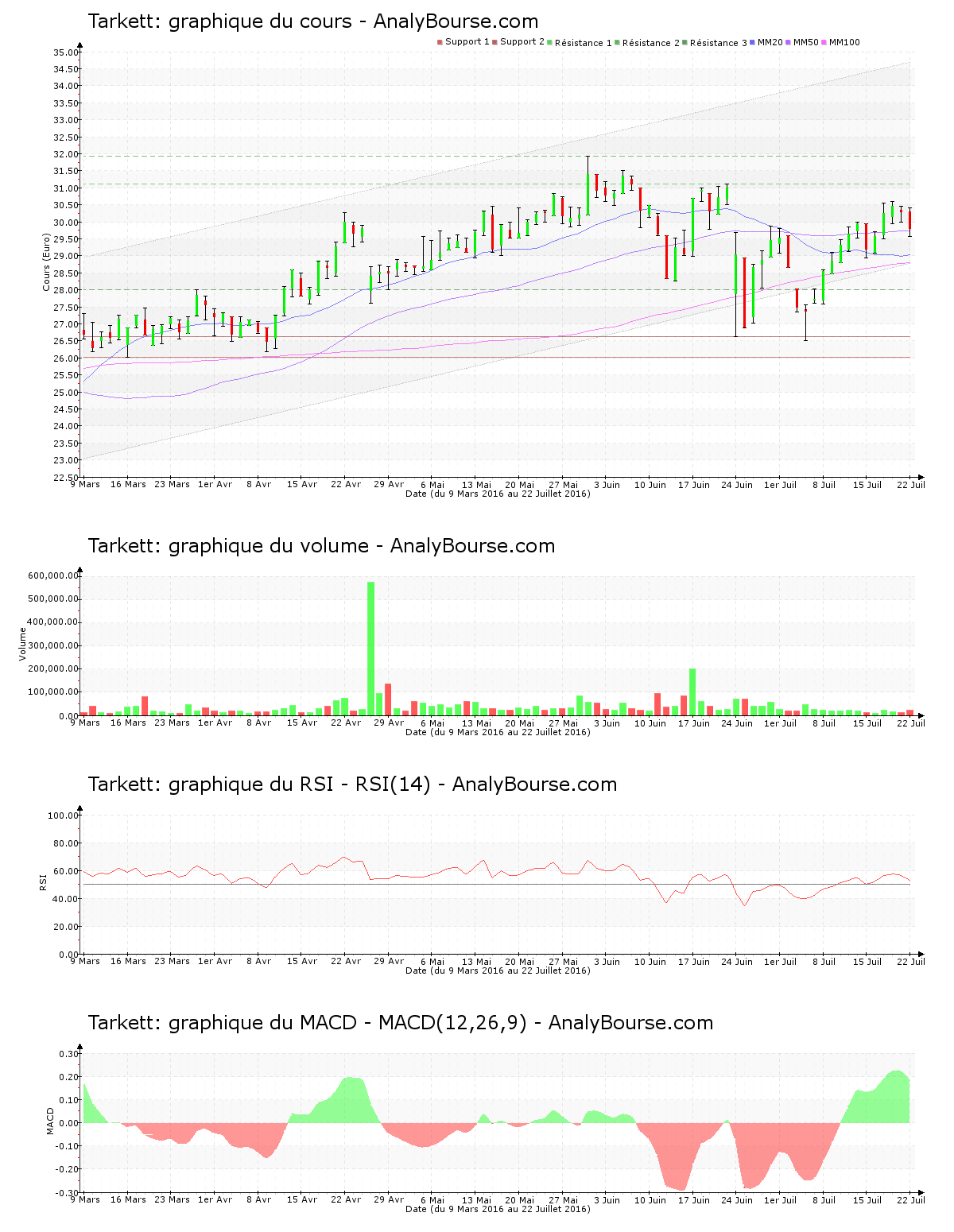
Task: Click '22 Juil' date on the MACD chart axis
Action: (x=911, y=1199)
